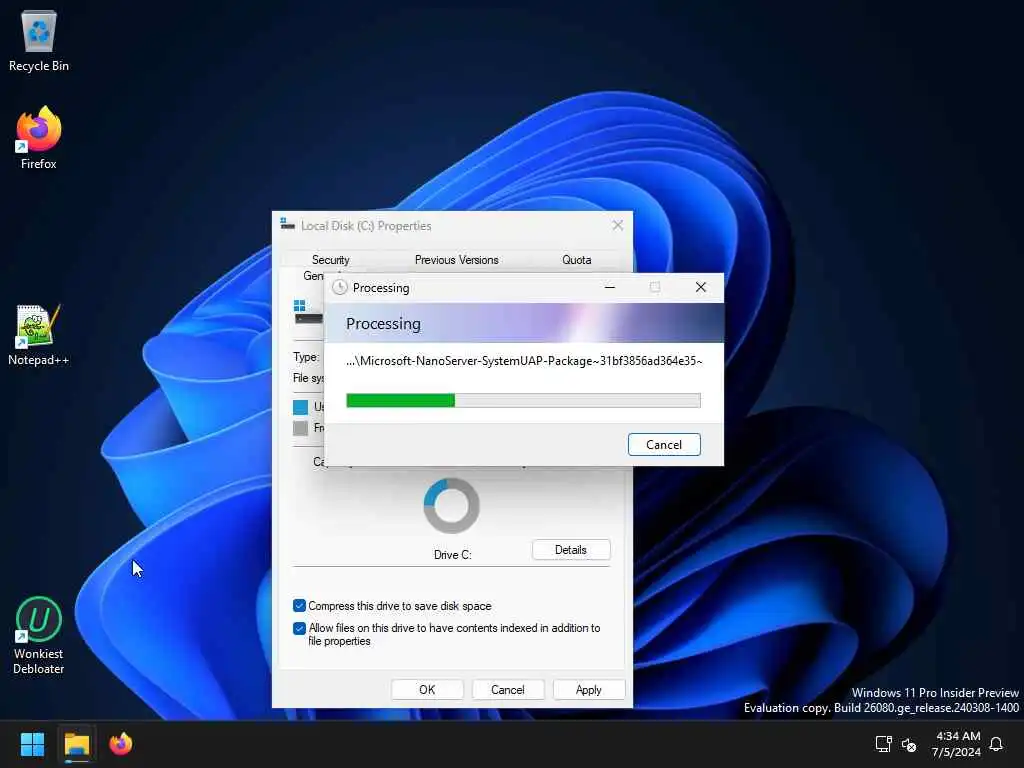Image resolution: width=1024 pixels, height=768 pixels.
Task: Click the gray free space color swatch
Action: (300, 428)
